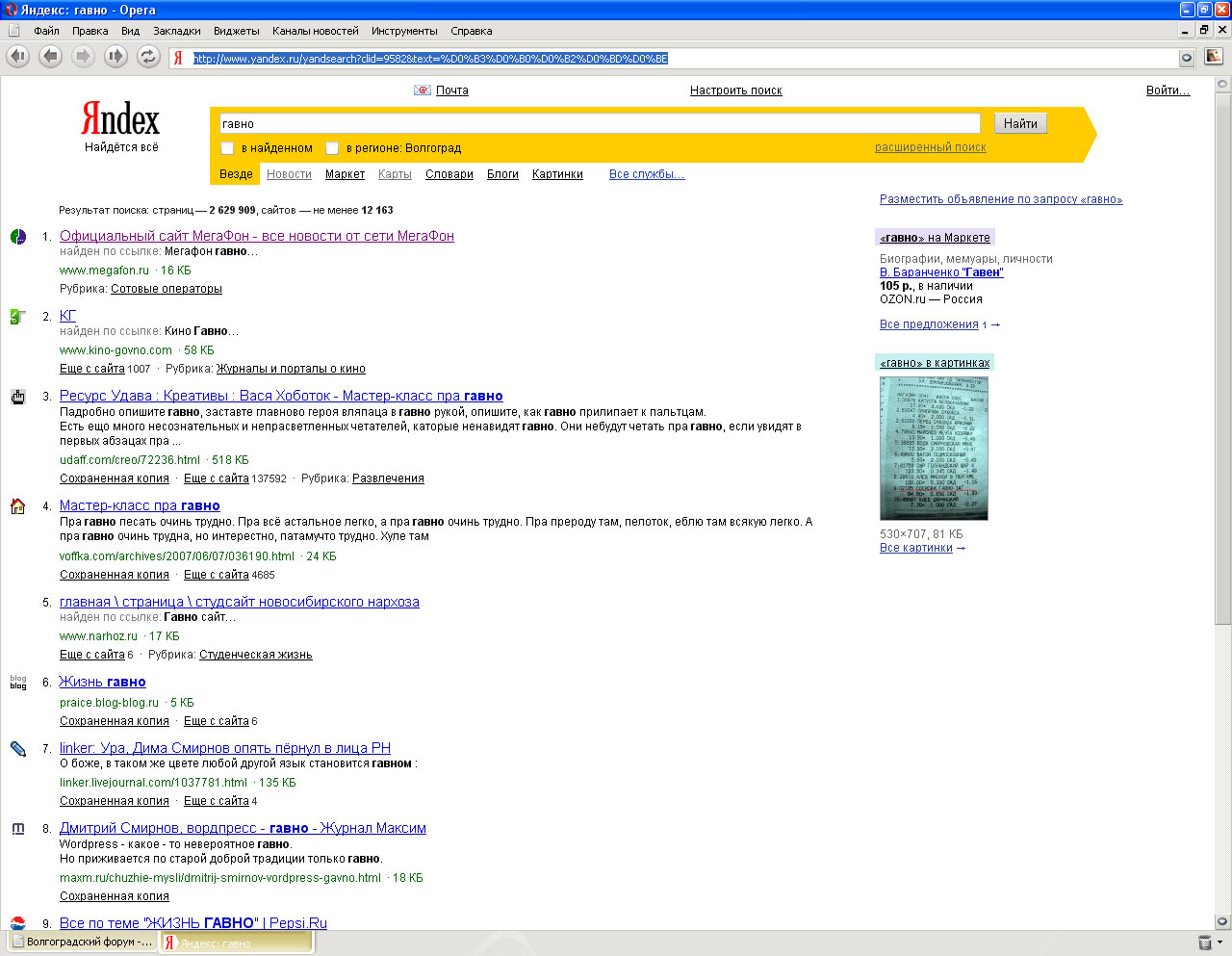Tick the 'в регионе: Волгоград' checkbox
The image size is (1232, 956).
tap(332, 148)
